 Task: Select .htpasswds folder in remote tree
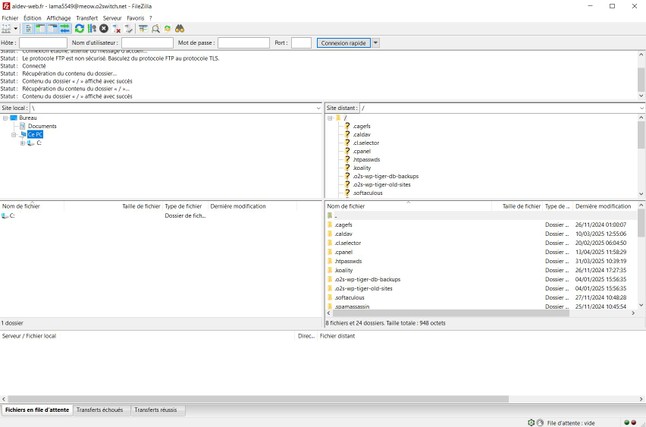point(366,160)
